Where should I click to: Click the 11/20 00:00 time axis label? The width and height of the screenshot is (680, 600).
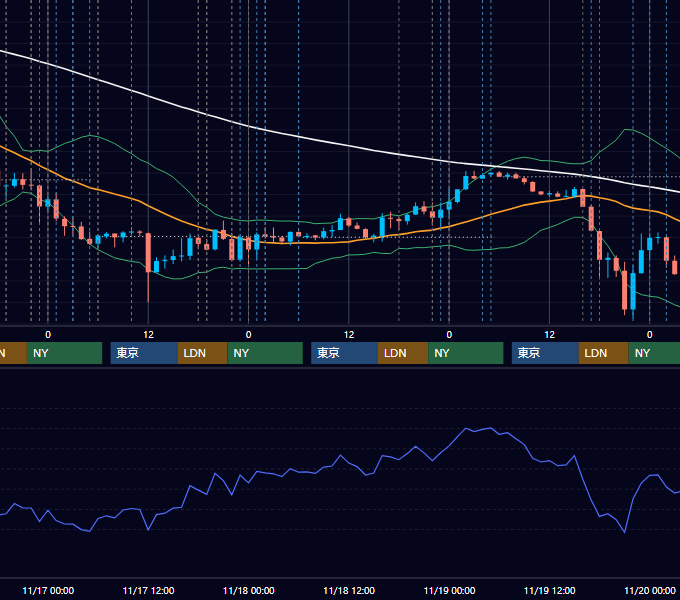click(650, 590)
